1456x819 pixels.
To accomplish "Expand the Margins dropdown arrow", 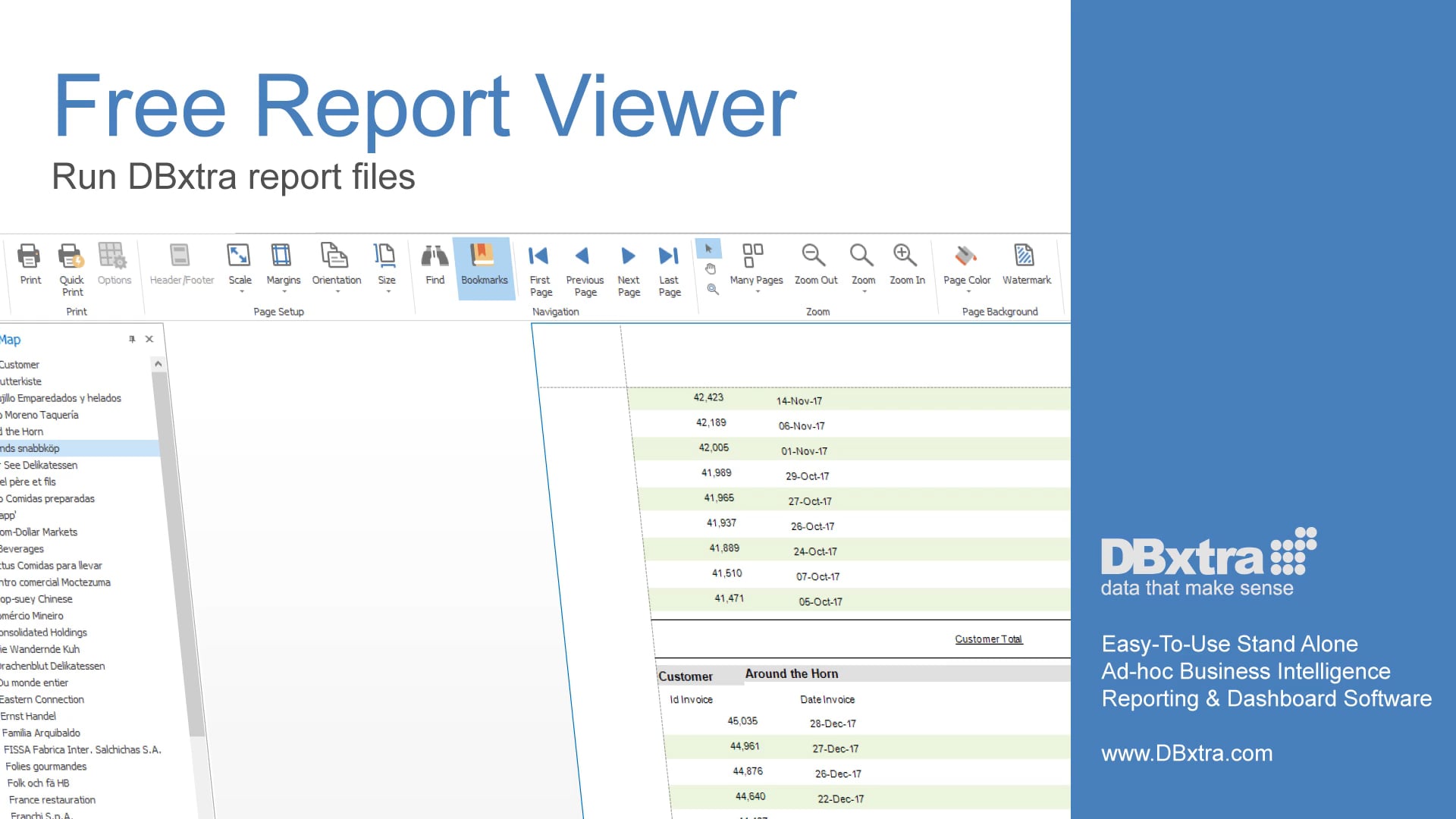I will point(284,292).
